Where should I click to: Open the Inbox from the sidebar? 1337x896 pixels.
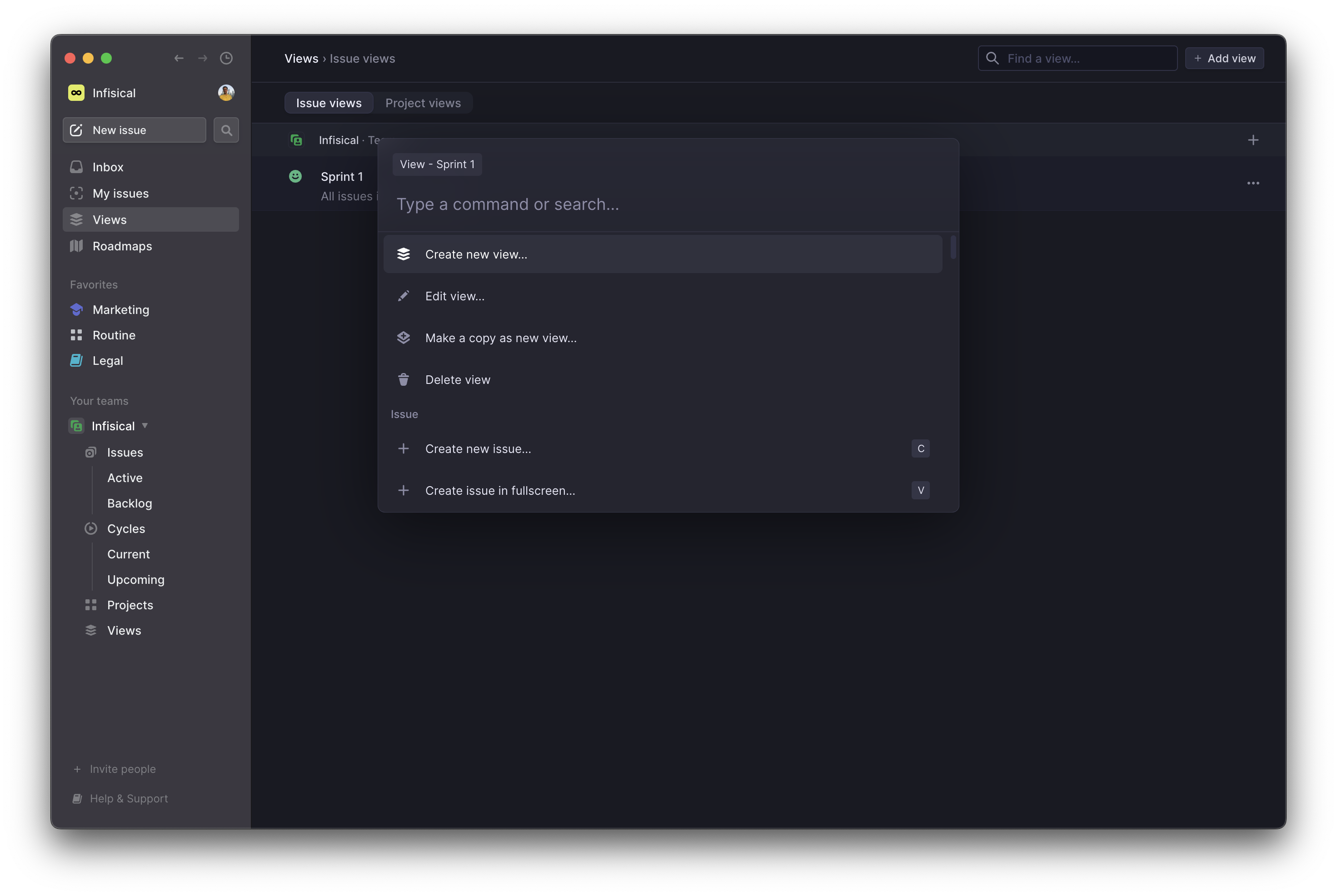108,167
